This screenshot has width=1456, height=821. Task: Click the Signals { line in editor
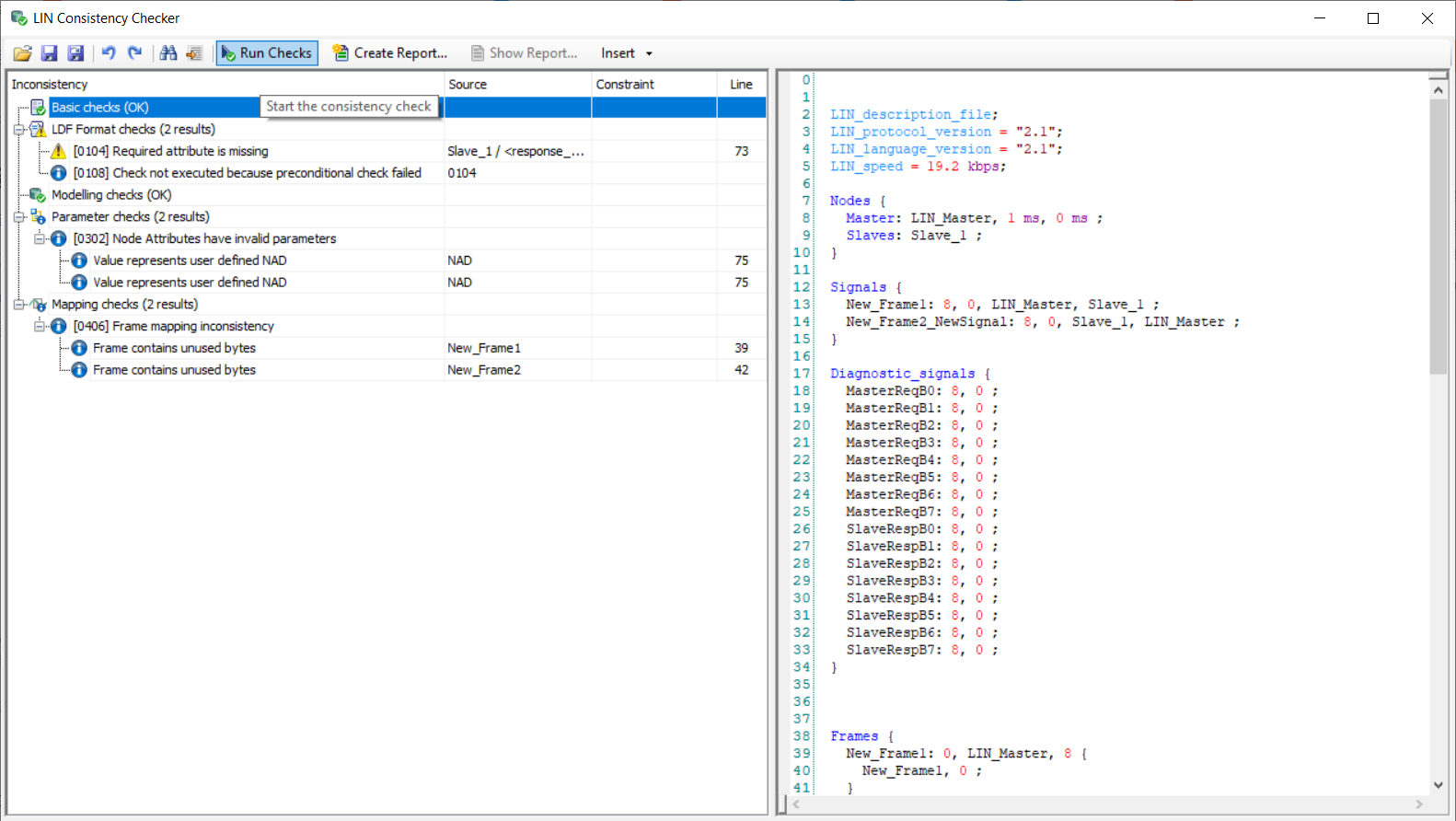pos(865,287)
